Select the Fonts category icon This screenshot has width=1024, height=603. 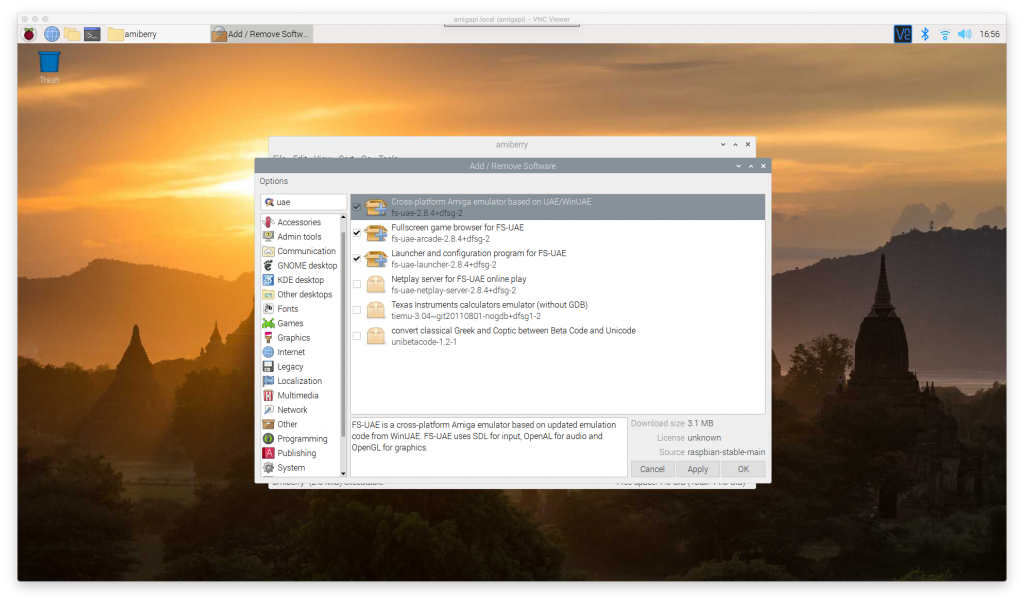tap(268, 308)
